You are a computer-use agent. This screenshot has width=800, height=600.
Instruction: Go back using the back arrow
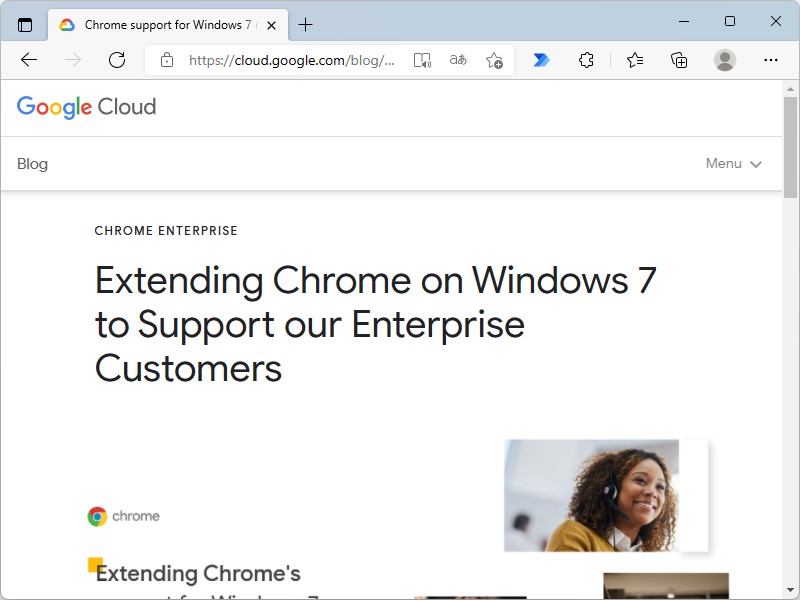click(x=29, y=60)
